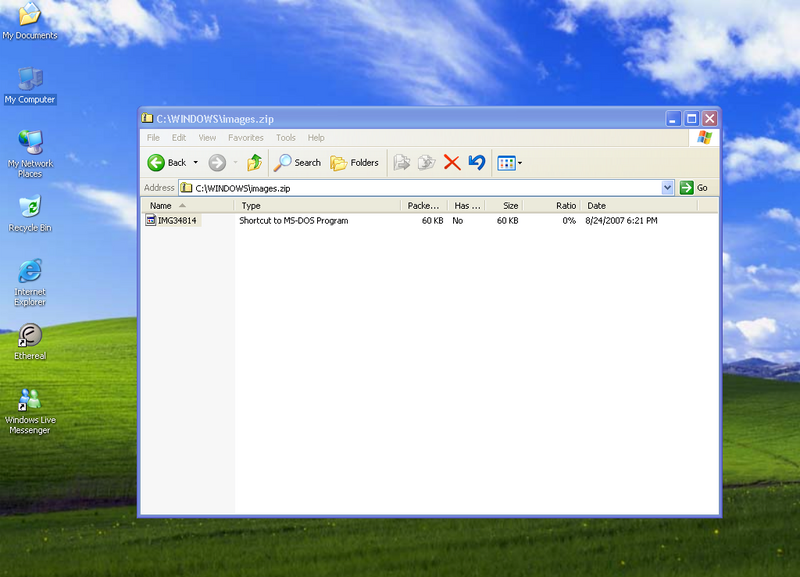Select the My Computer desktop icon
This screenshot has height=577, width=800.
click(x=30, y=85)
